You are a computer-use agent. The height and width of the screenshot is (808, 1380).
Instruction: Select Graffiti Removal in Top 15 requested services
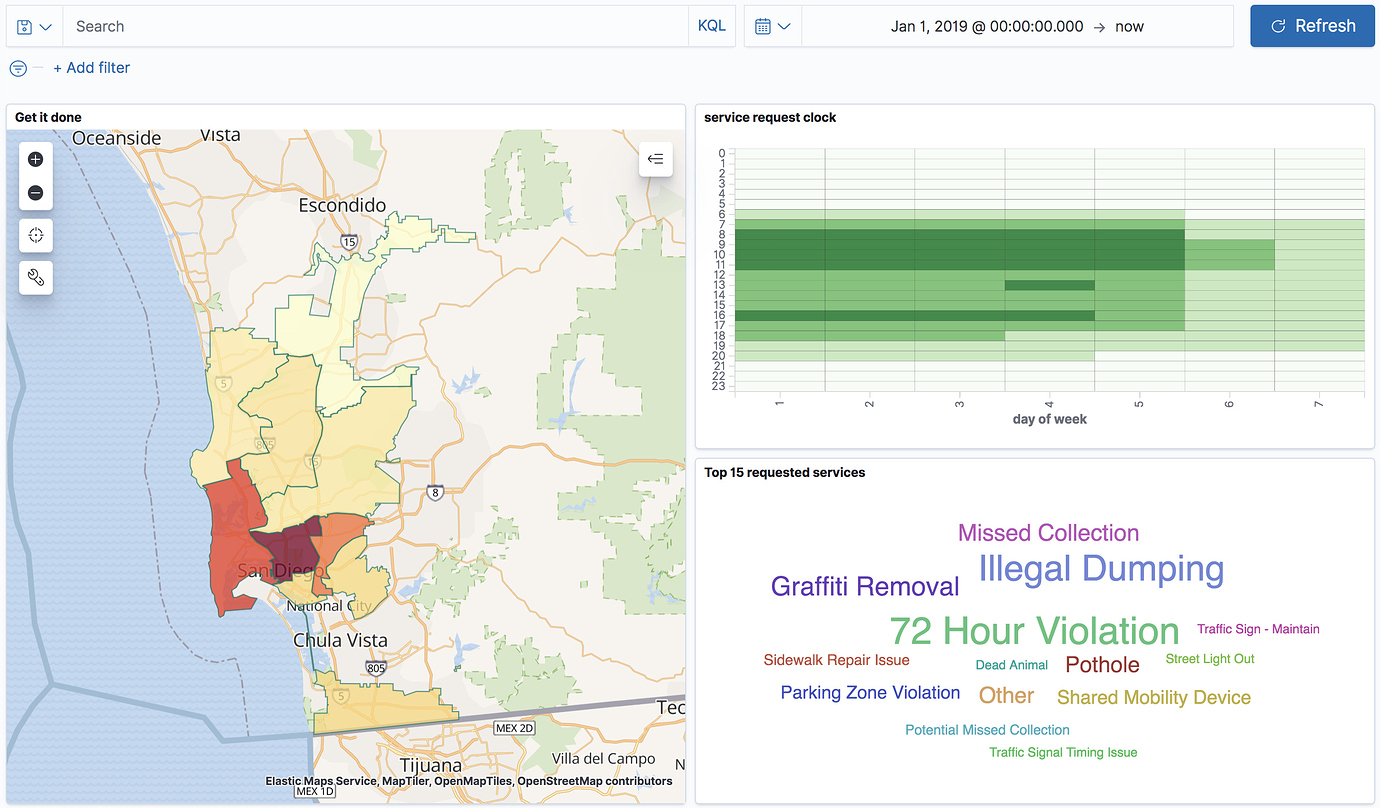pyautogui.click(x=864, y=586)
